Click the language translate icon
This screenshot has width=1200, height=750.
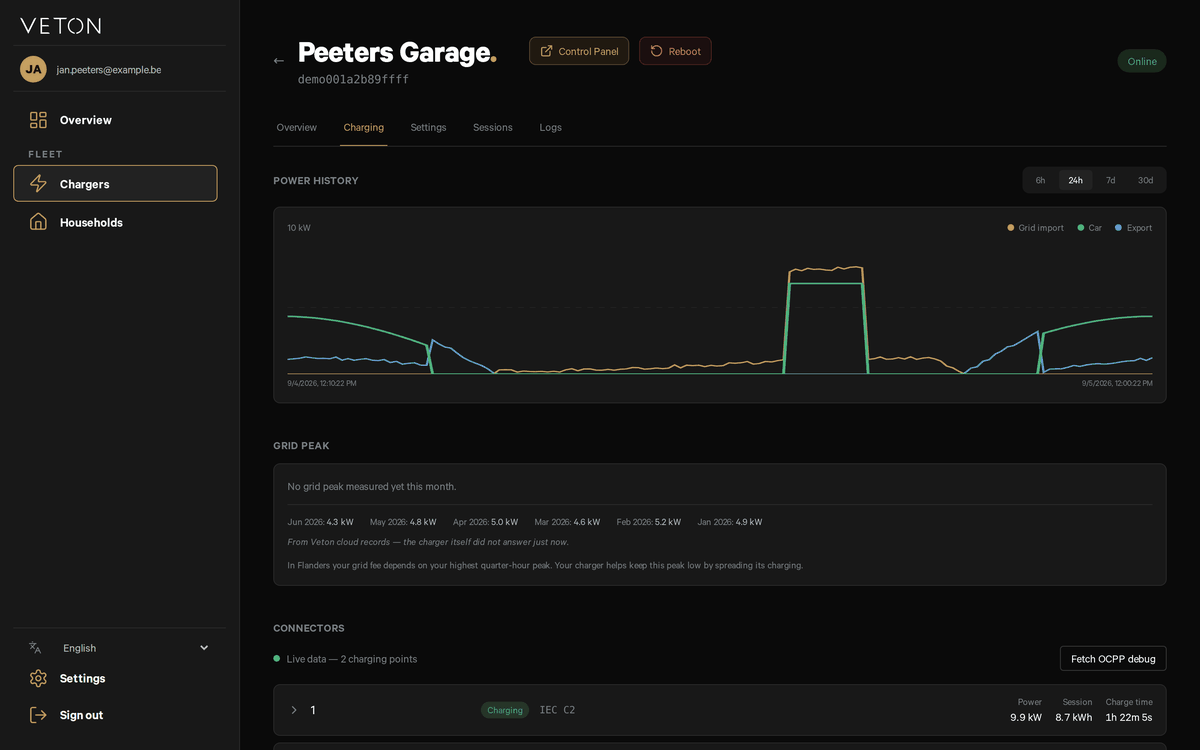(35, 648)
